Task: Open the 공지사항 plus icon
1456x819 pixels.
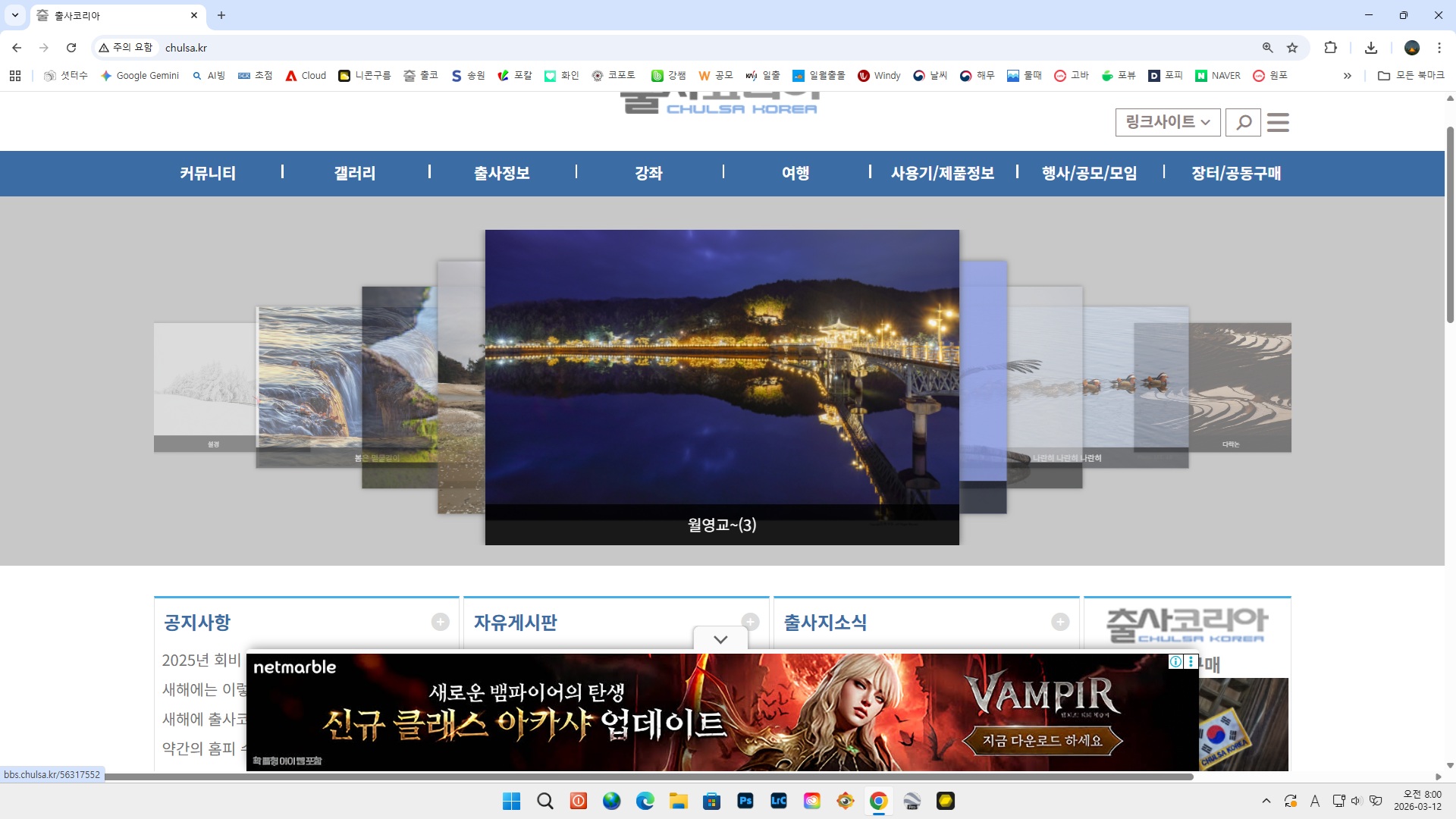Action: pyautogui.click(x=441, y=622)
